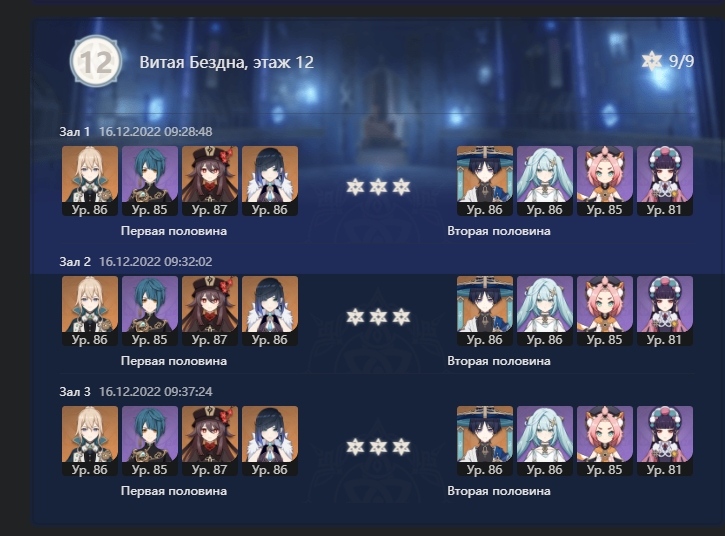Click the hat-wearing level 87 portrait in Зал 1

(210, 181)
